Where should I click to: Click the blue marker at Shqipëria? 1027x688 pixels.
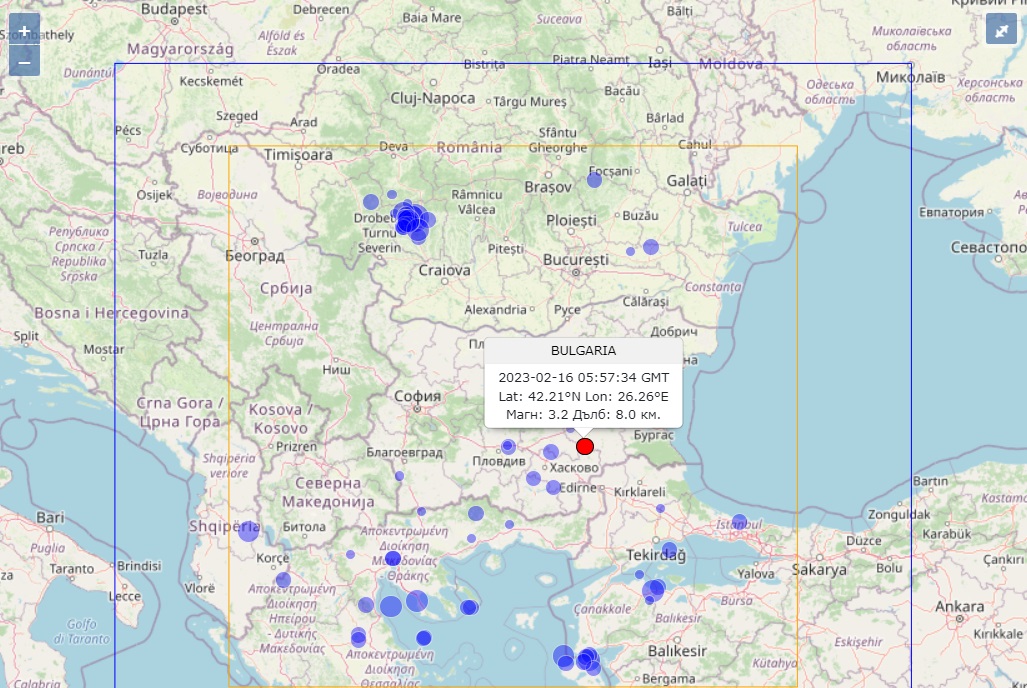pos(248,531)
